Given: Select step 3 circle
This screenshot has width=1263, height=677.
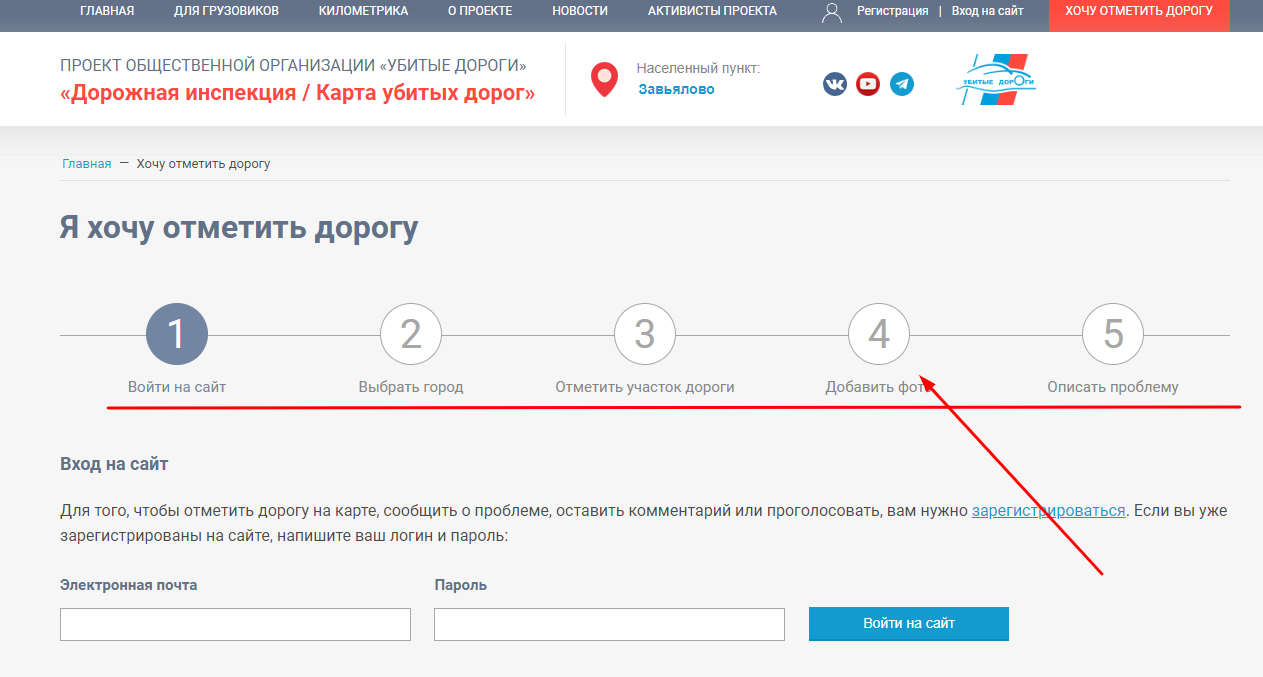Looking at the screenshot, I should 645,334.
